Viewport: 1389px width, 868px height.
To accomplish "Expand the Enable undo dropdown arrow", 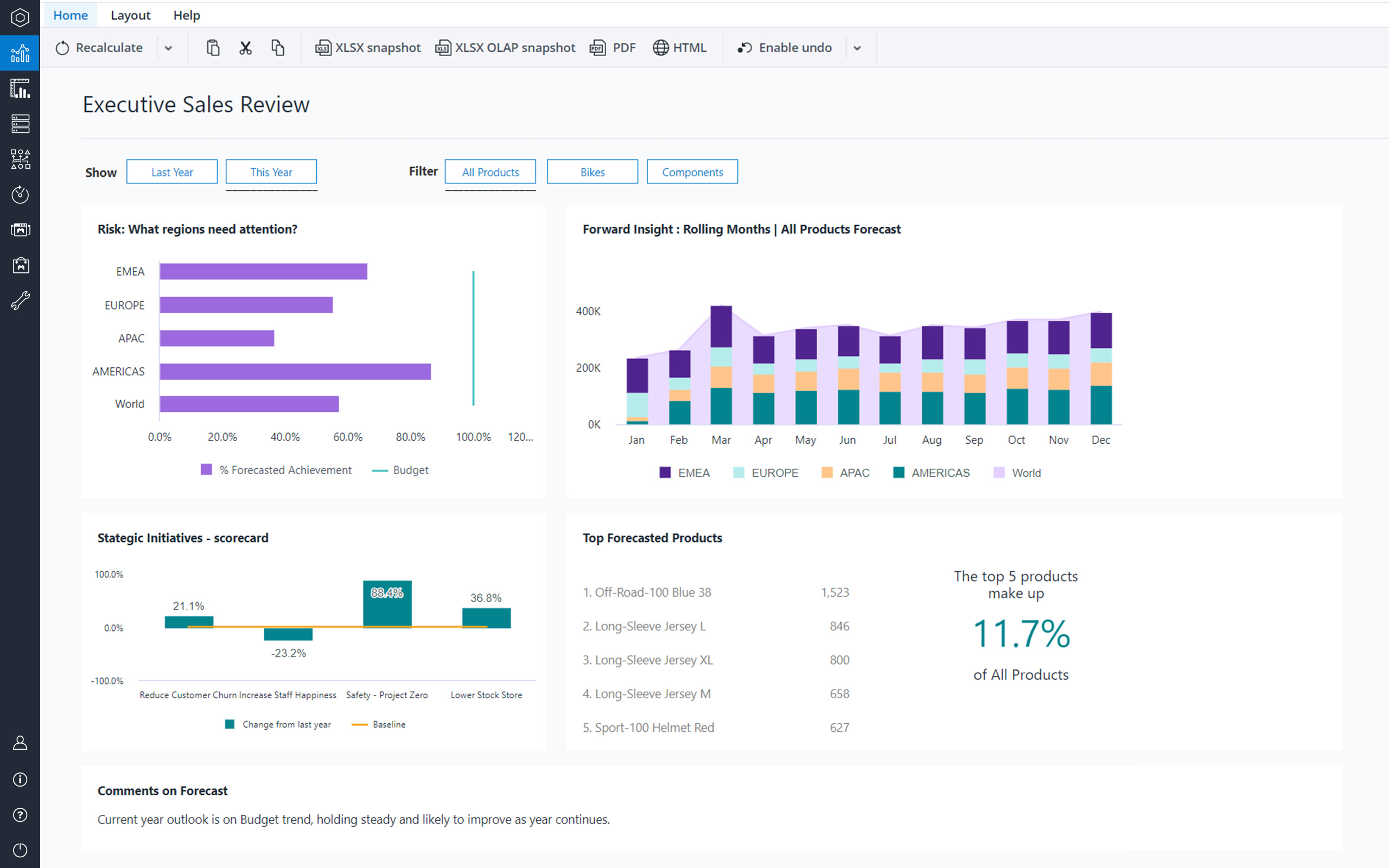I will click(857, 48).
